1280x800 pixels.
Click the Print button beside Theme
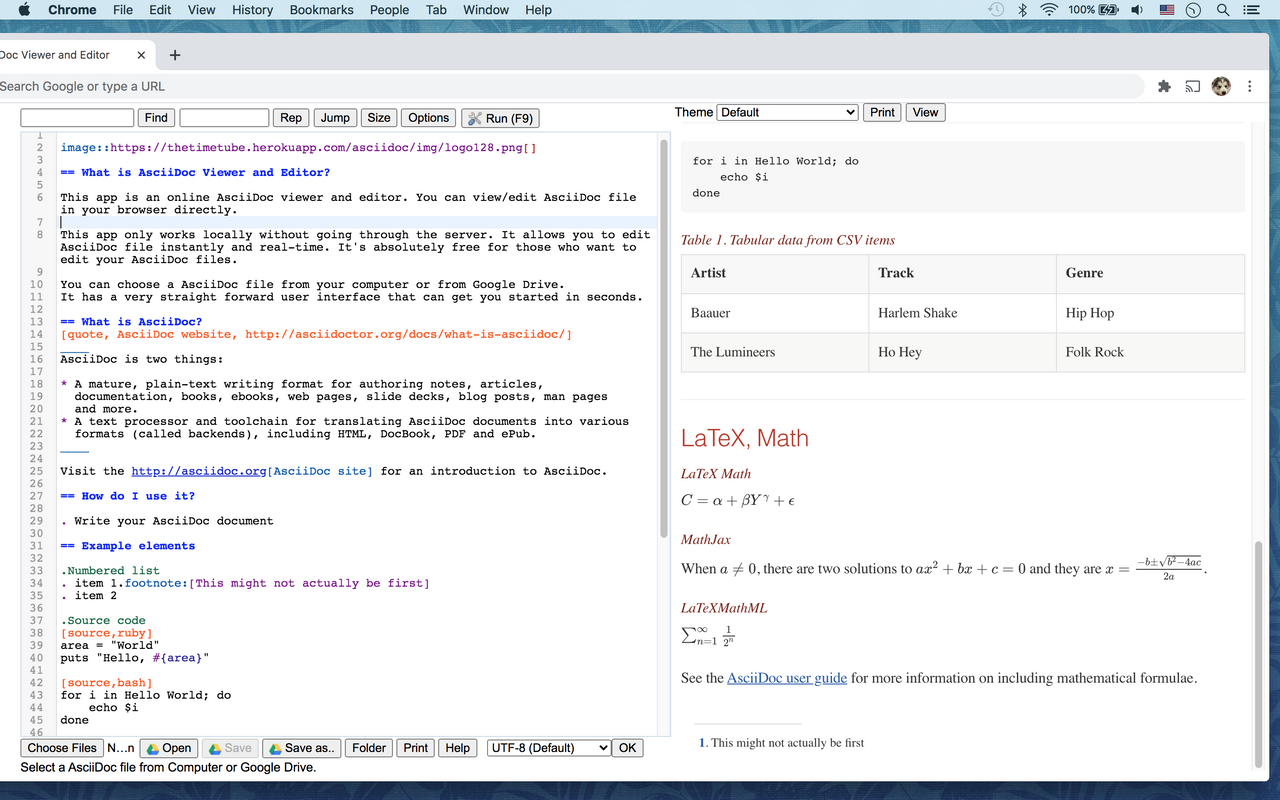tap(882, 112)
